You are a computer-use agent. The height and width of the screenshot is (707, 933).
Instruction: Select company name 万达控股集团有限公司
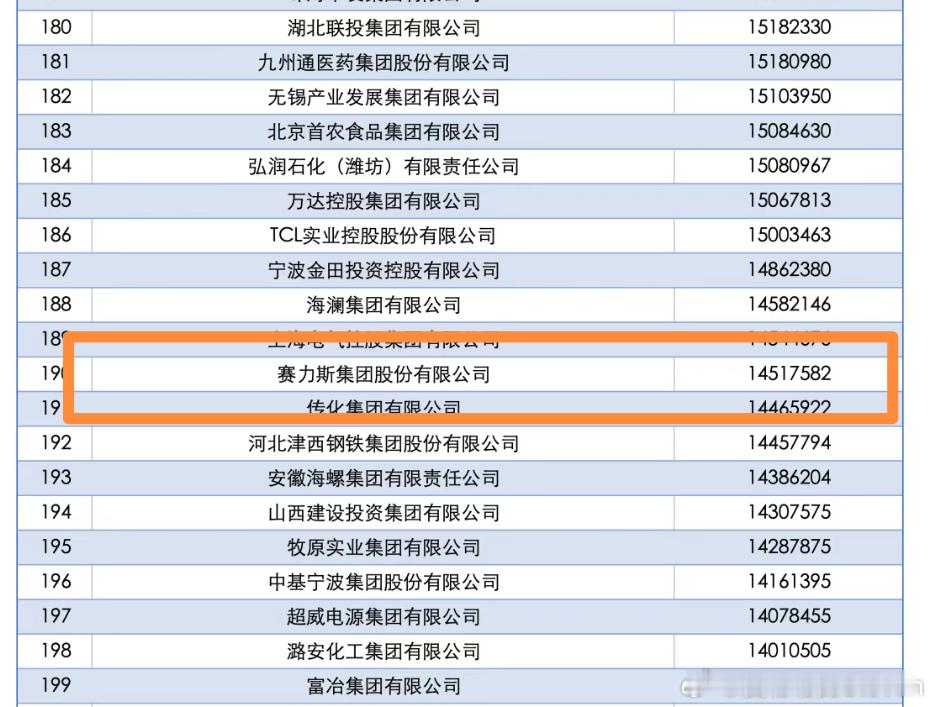click(x=384, y=201)
